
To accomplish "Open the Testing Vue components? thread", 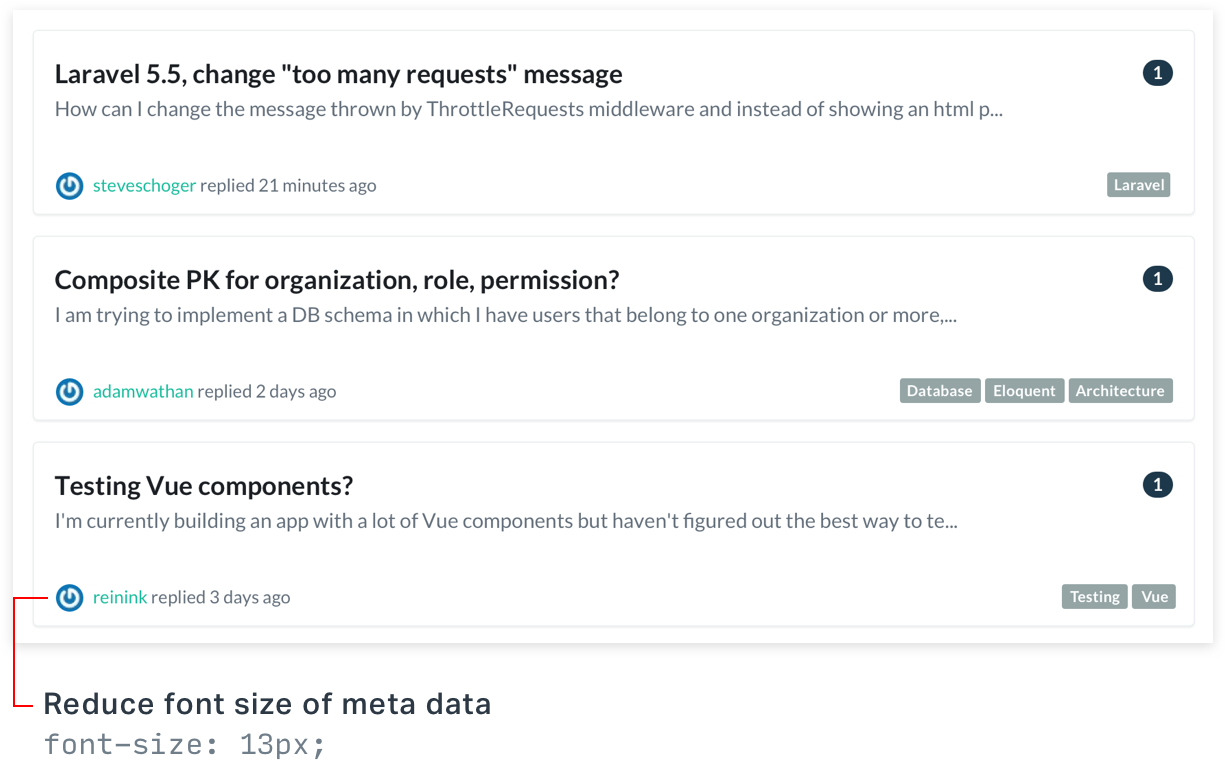I will [x=204, y=486].
